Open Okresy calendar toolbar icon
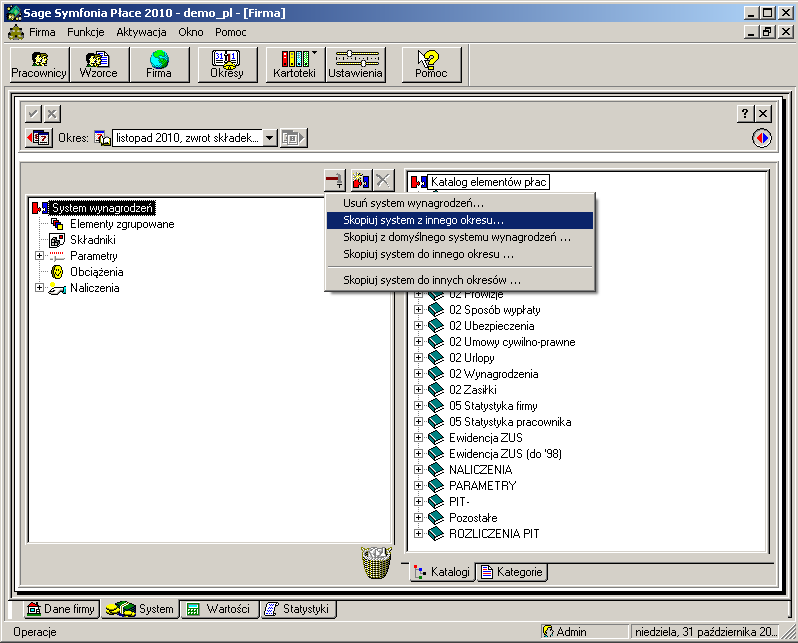 point(227,65)
